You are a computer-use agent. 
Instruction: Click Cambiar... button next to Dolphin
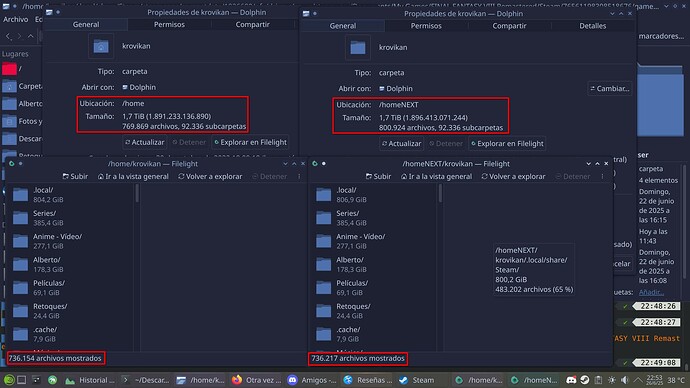pos(610,89)
